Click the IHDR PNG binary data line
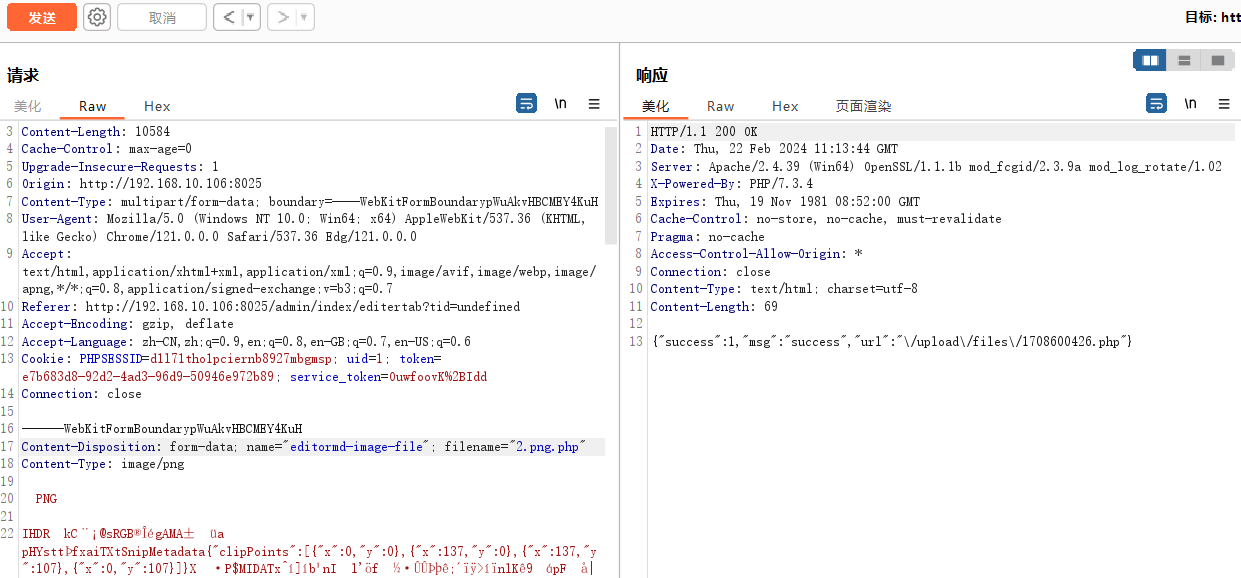The image size is (1241, 578). pyautogui.click(x=123, y=534)
